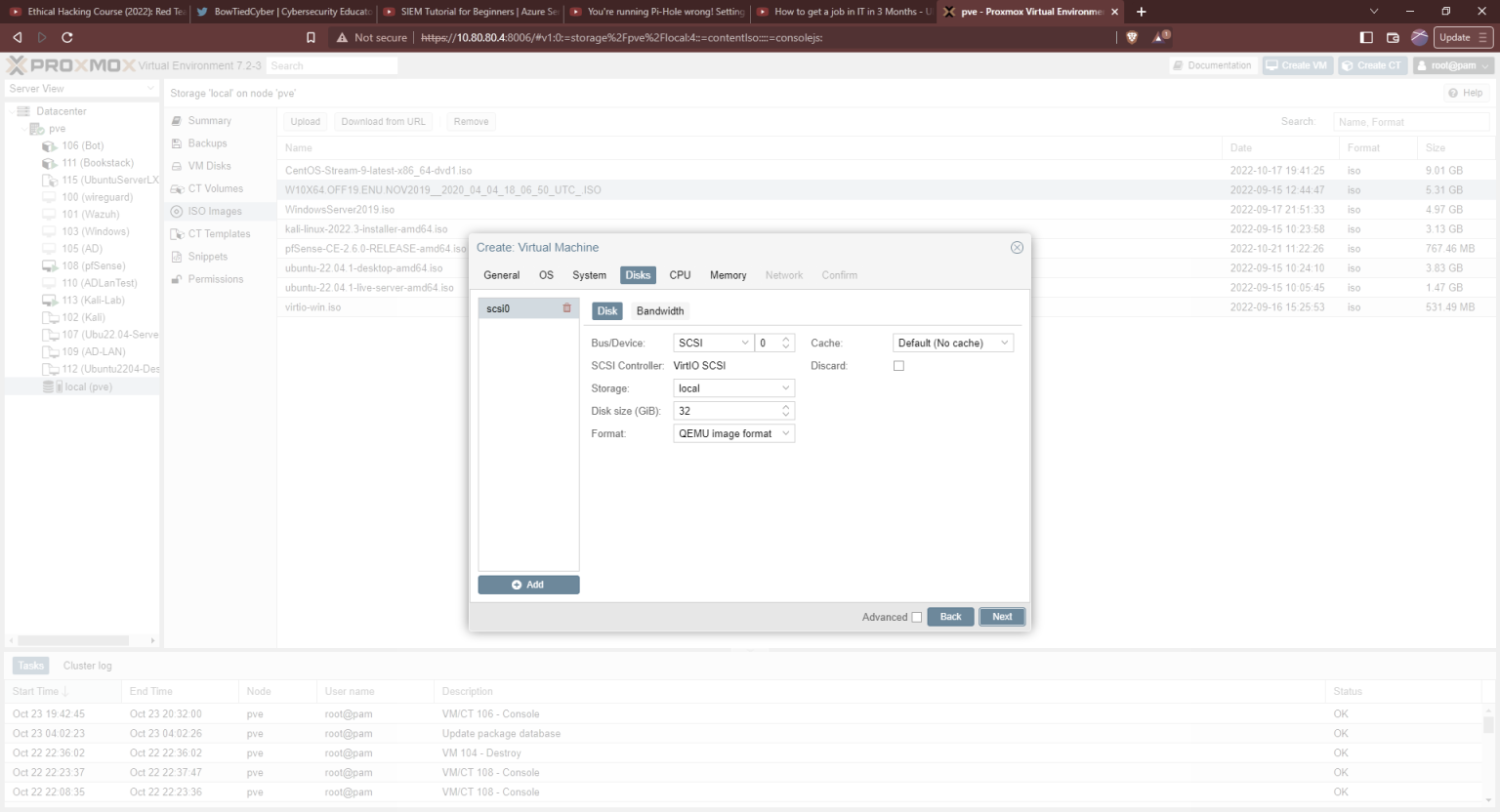This screenshot has width=1500, height=812.
Task: Open the browser wallet icon
Action: (1393, 38)
